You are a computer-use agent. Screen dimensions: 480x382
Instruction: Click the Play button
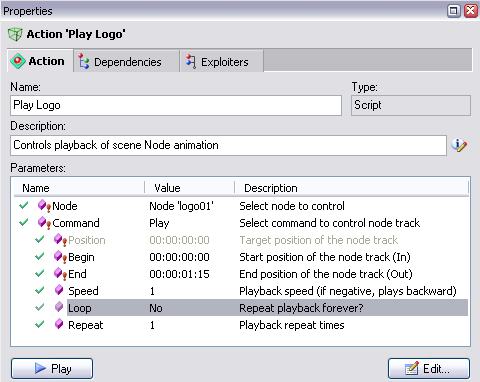pos(52,369)
